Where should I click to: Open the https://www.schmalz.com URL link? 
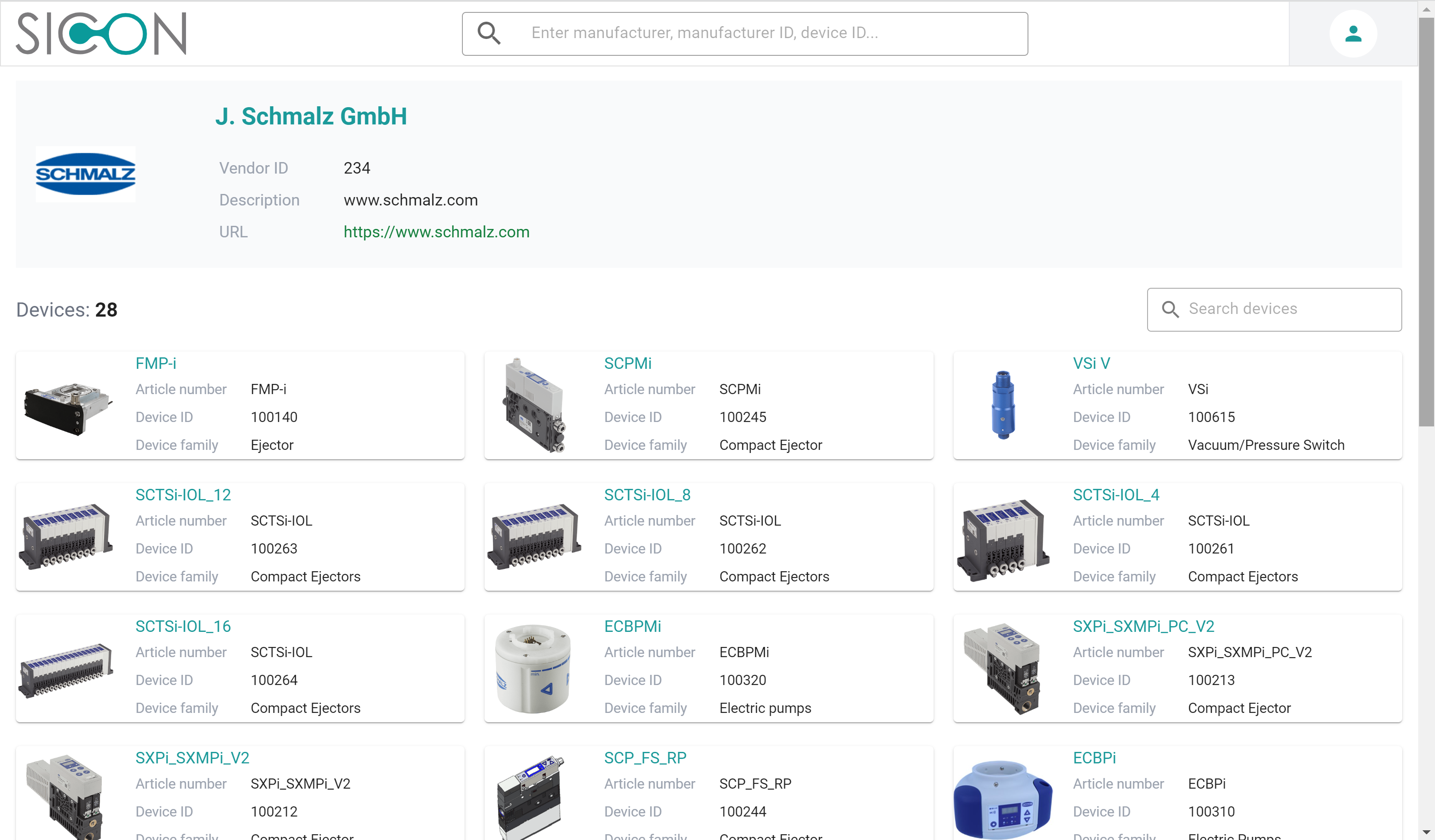(x=436, y=232)
